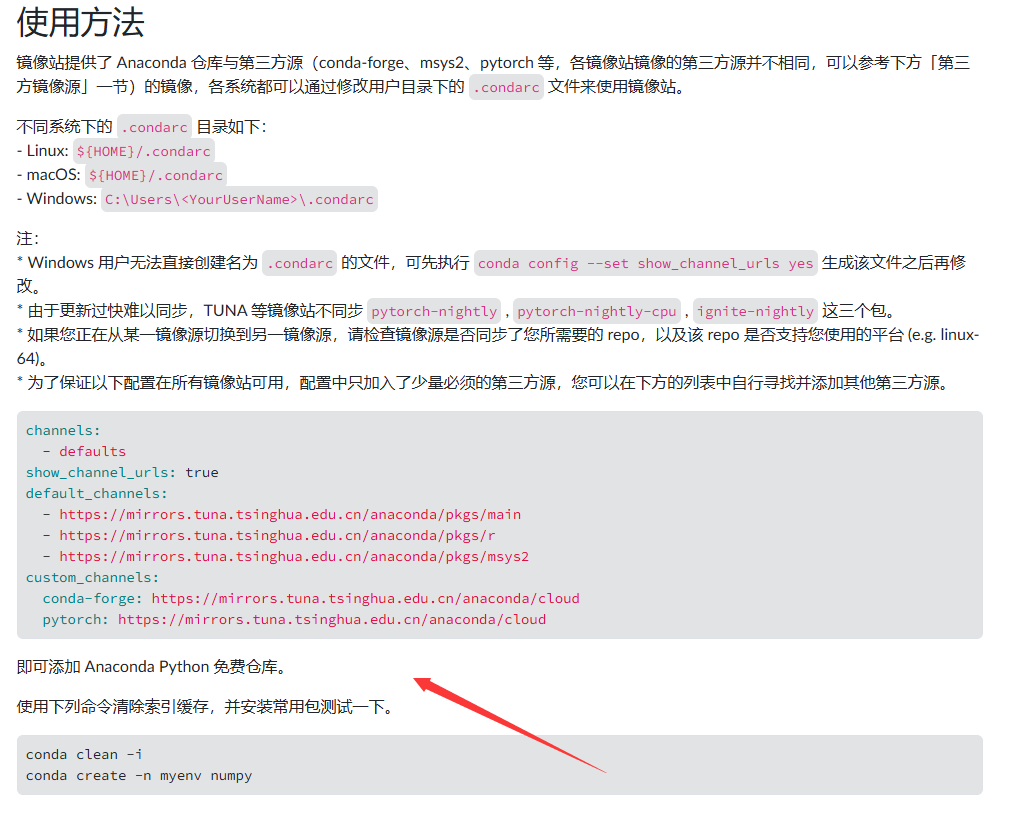The image size is (1032, 820).
Task: Select the ignite-nightly package name
Action: pos(756,311)
